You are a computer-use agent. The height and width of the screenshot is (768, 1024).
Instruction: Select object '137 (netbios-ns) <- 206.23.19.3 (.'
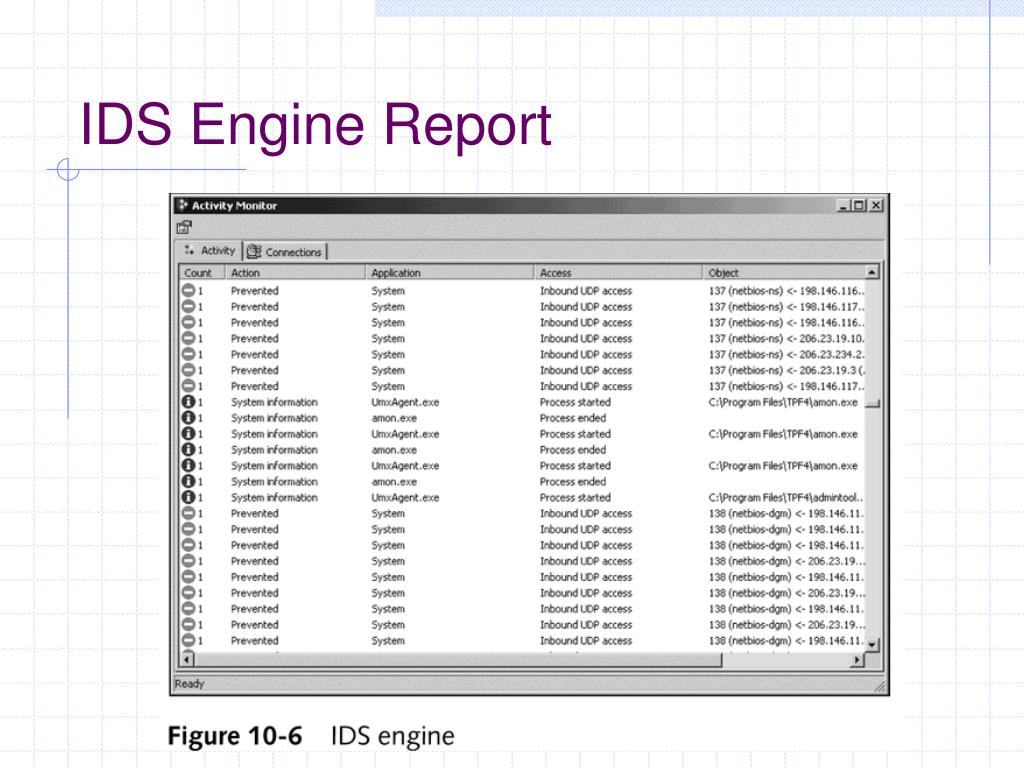(x=786, y=370)
